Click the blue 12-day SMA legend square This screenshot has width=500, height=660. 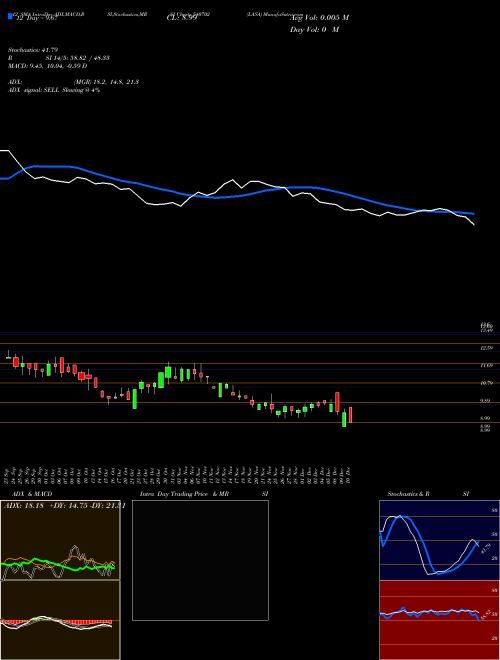(x=10, y=17)
